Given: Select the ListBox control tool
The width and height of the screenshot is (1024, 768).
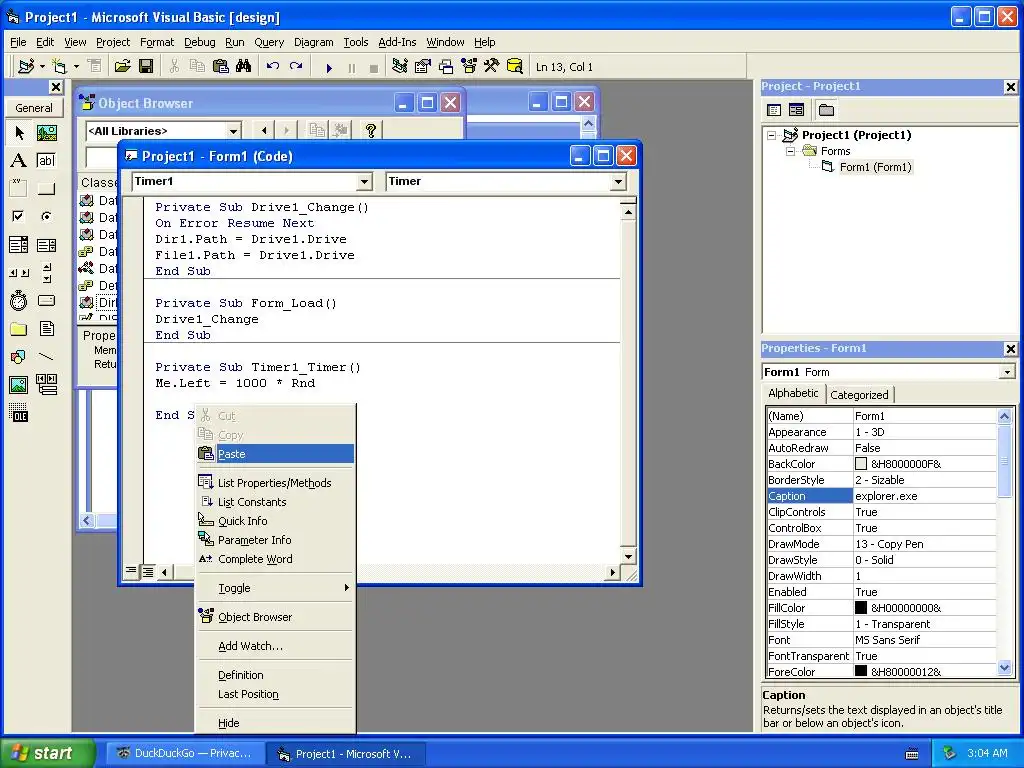Looking at the screenshot, I should point(46,245).
